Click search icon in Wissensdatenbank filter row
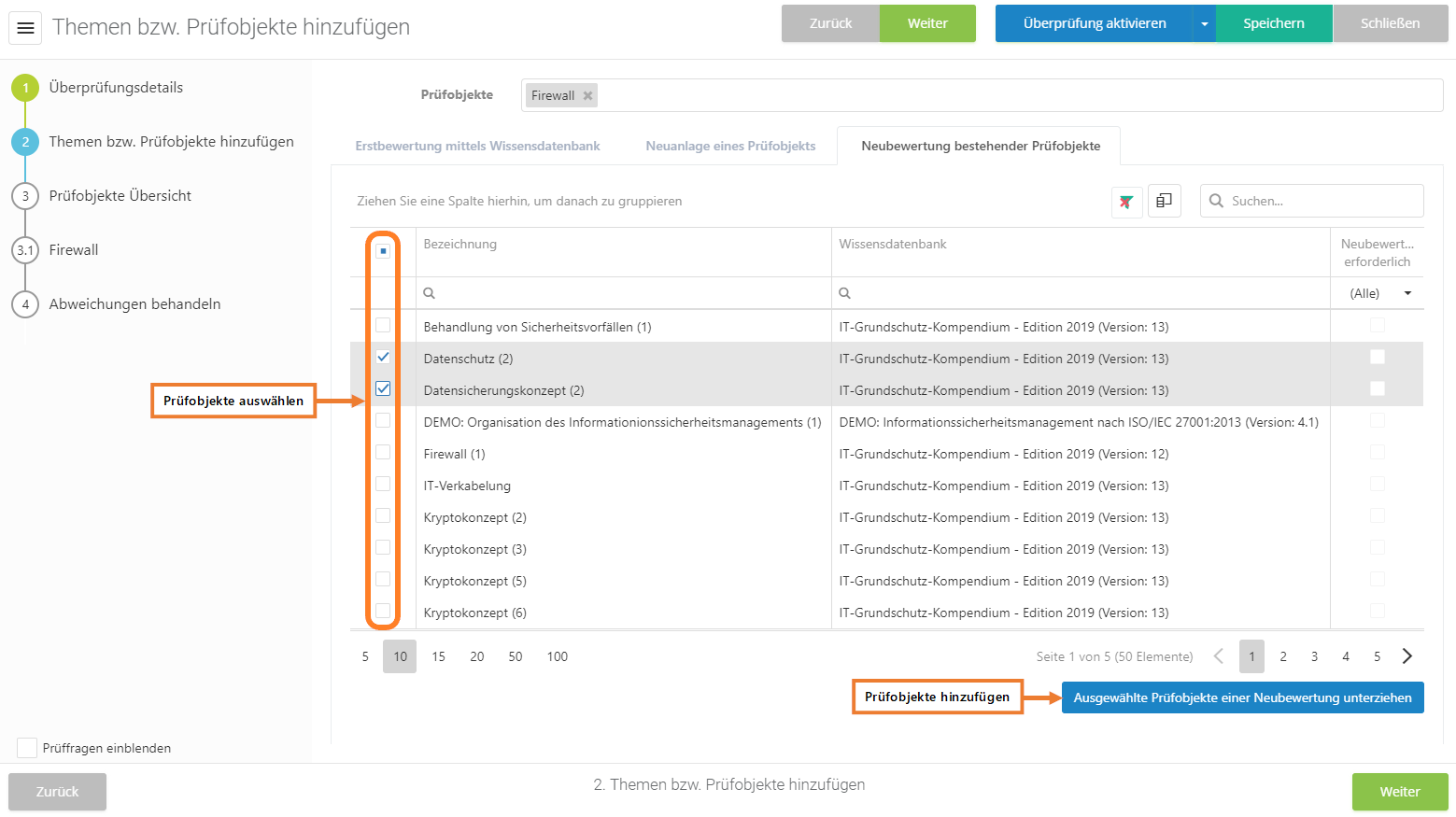1456x817 pixels. point(844,293)
